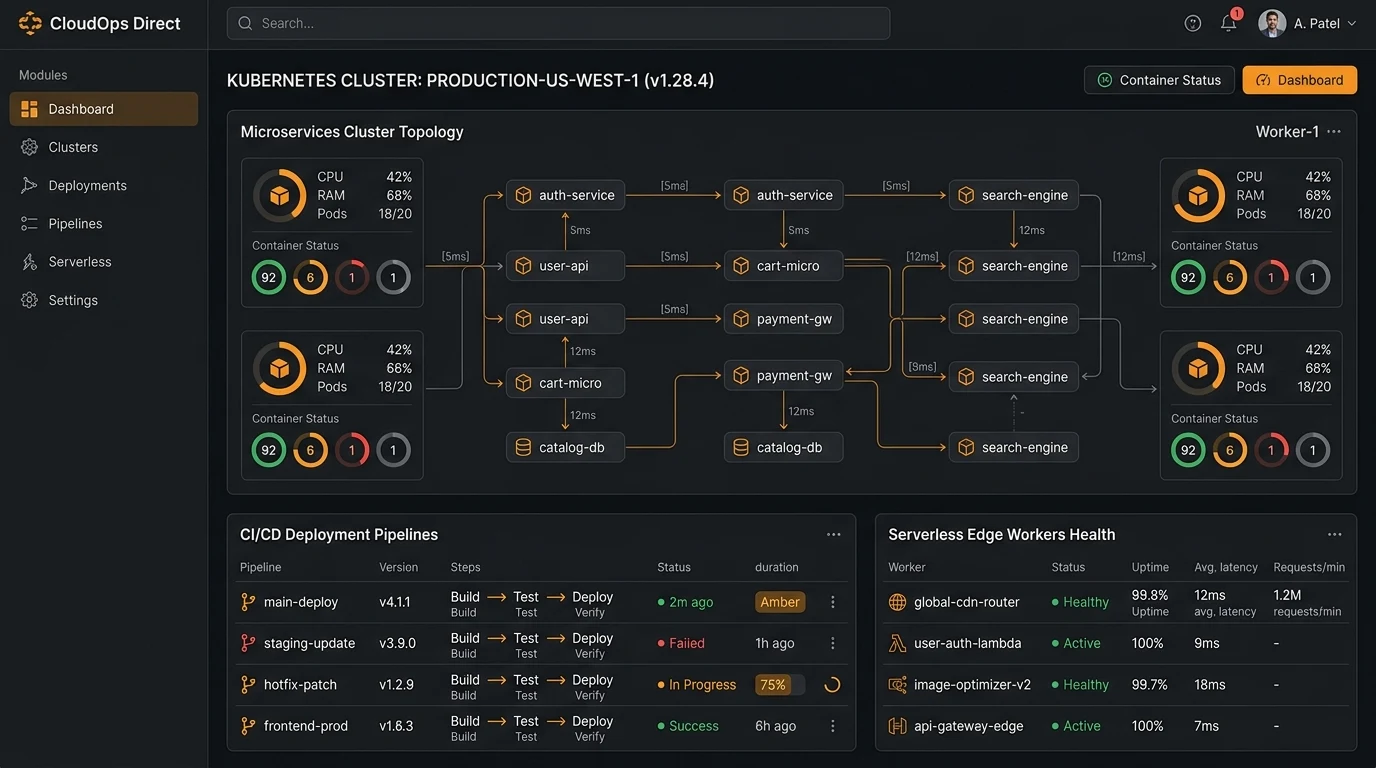Select the catalog-db node below payment-gw

coord(784,447)
